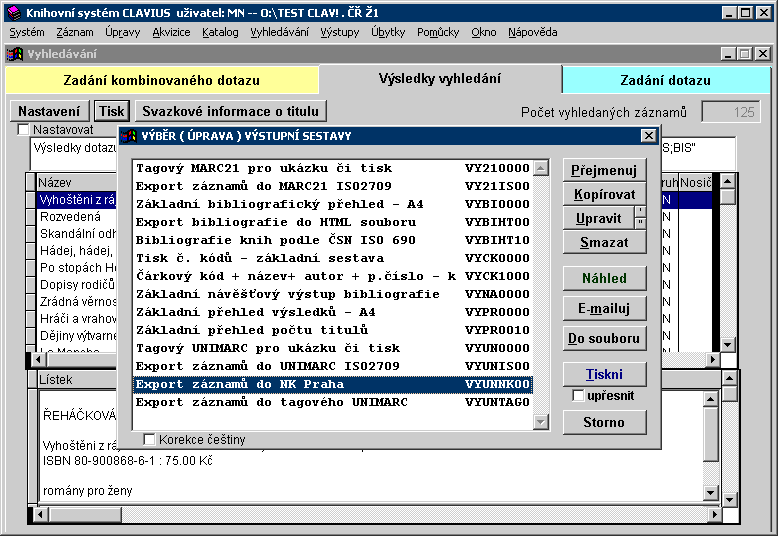Click Svazkové informace o titulu button

click(x=231, y=111)
